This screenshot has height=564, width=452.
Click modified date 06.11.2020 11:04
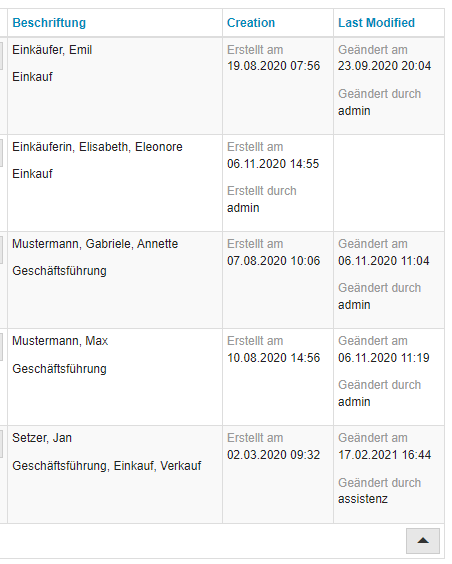pos(384,260)
